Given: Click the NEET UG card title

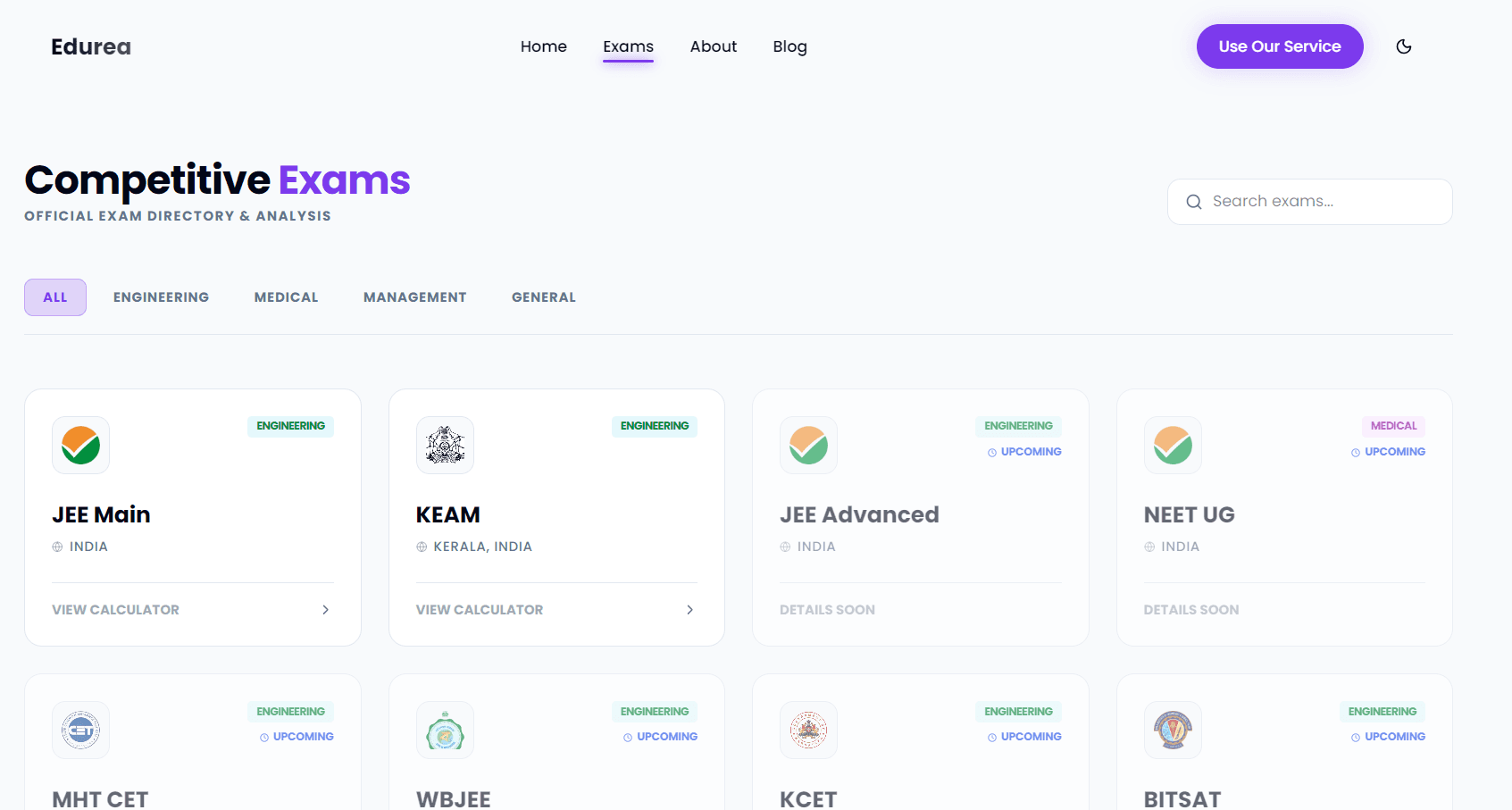Looking at the screenshot, I should pyautogui.click(x=1189, y=515).
